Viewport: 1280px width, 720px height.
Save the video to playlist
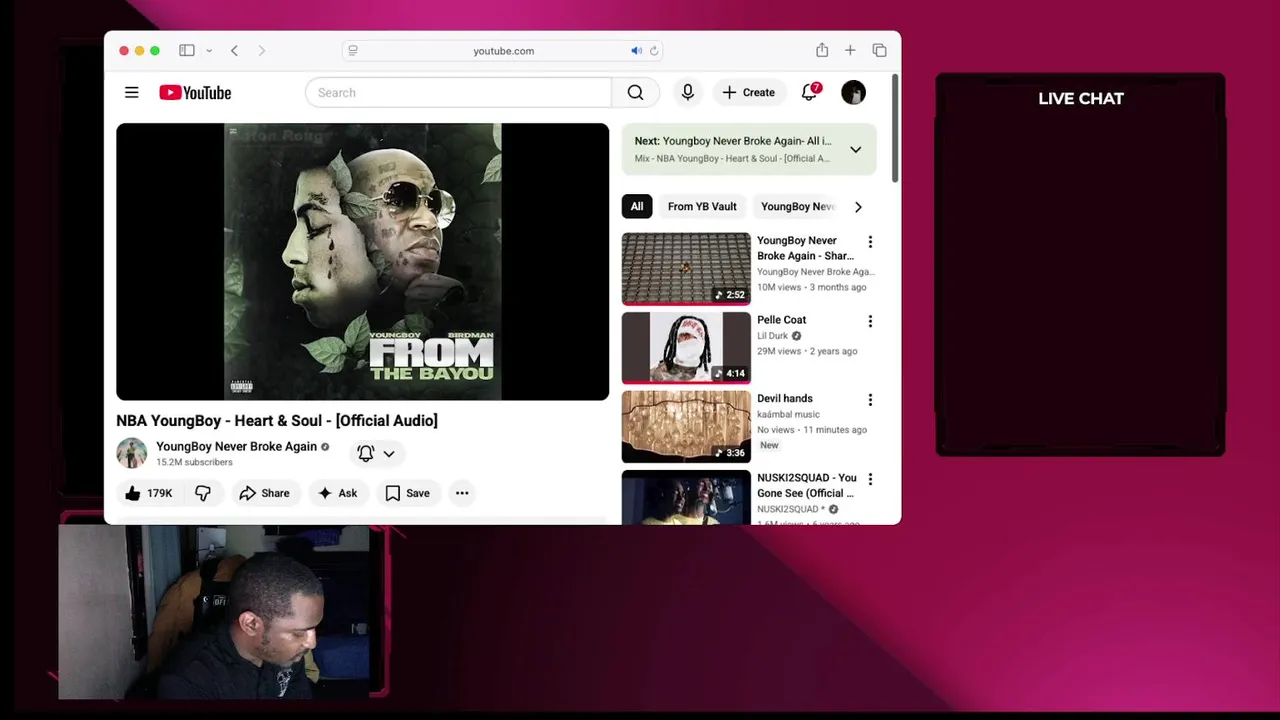[x=407, y=493]
